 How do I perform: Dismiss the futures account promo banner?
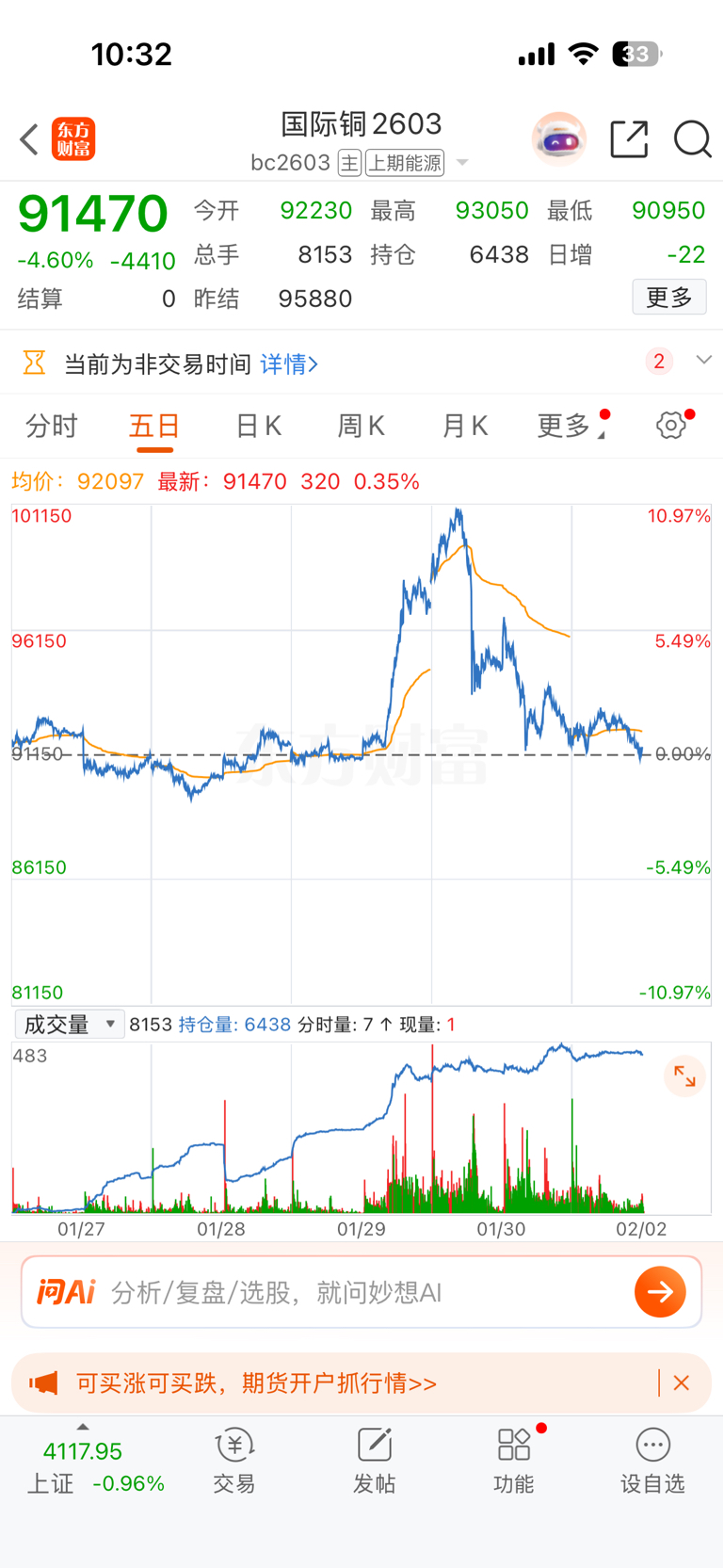[x=682, y=1382]
